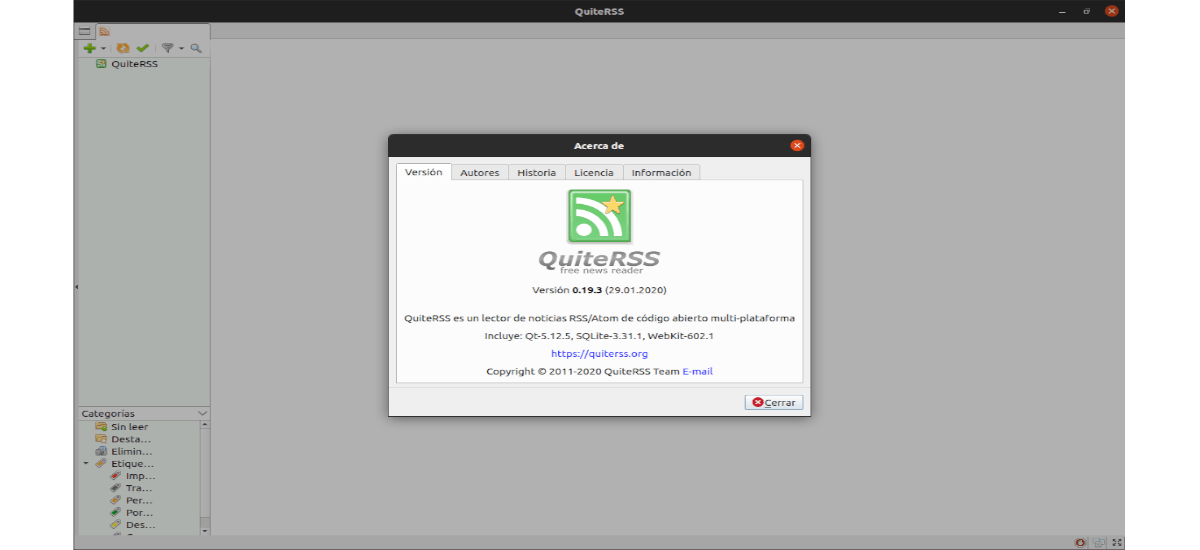
Task: Open the dropdown arrow beside the add icon
Action: pos(103,48)
